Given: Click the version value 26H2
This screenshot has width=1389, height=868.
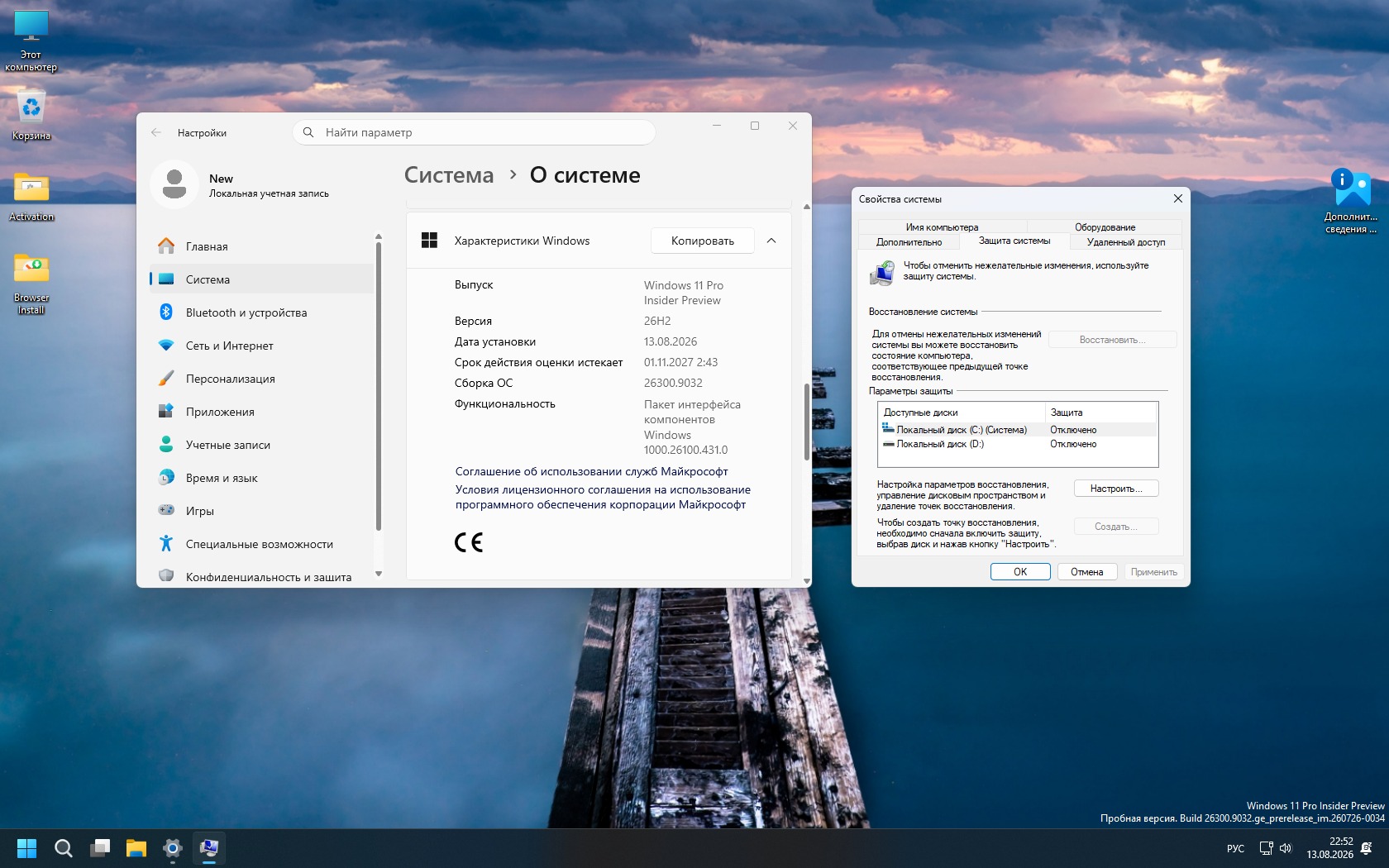Looking at the screenshot, I should point(657,321).
